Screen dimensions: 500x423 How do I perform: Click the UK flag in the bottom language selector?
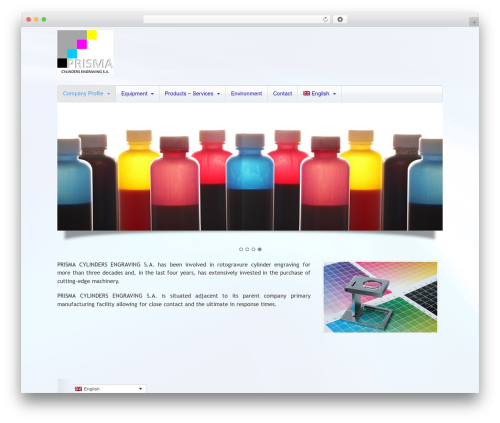tap(78, 389)
